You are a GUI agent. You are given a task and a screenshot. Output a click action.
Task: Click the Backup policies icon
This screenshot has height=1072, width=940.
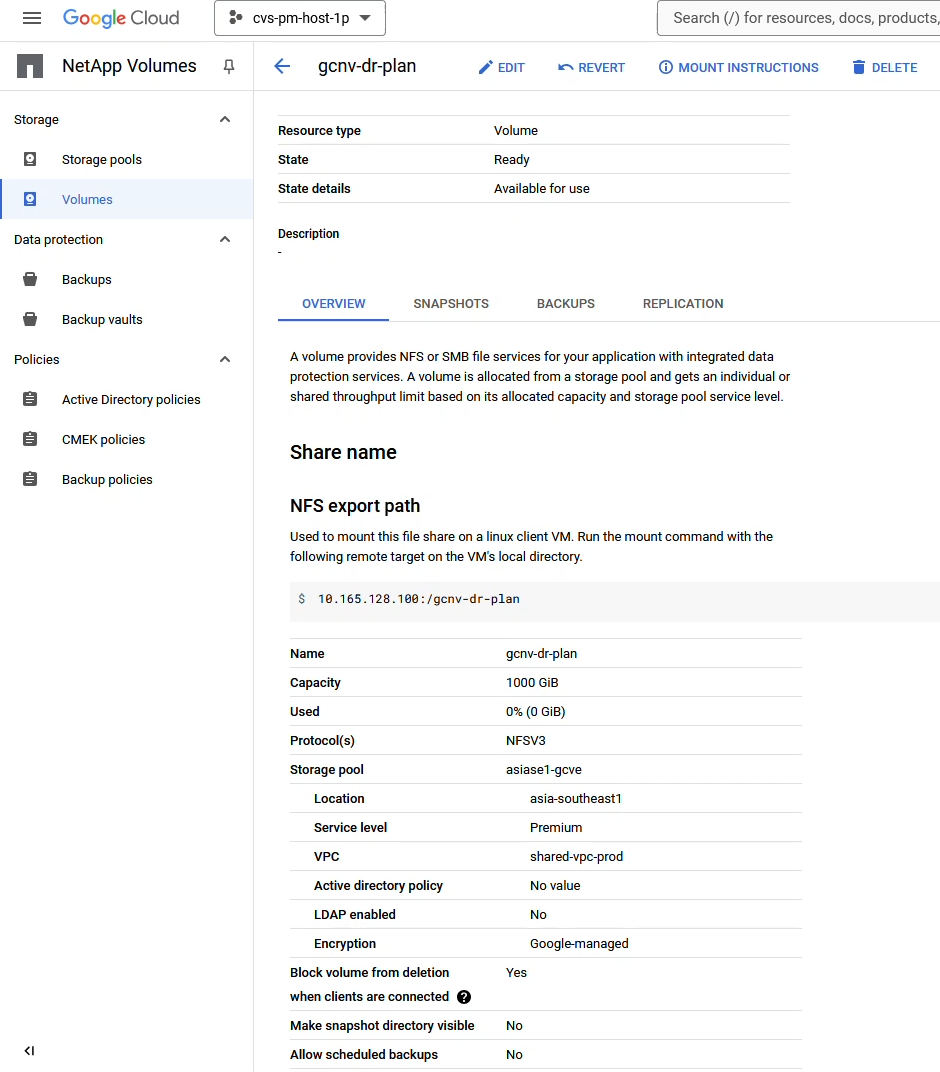click(30, 479)
